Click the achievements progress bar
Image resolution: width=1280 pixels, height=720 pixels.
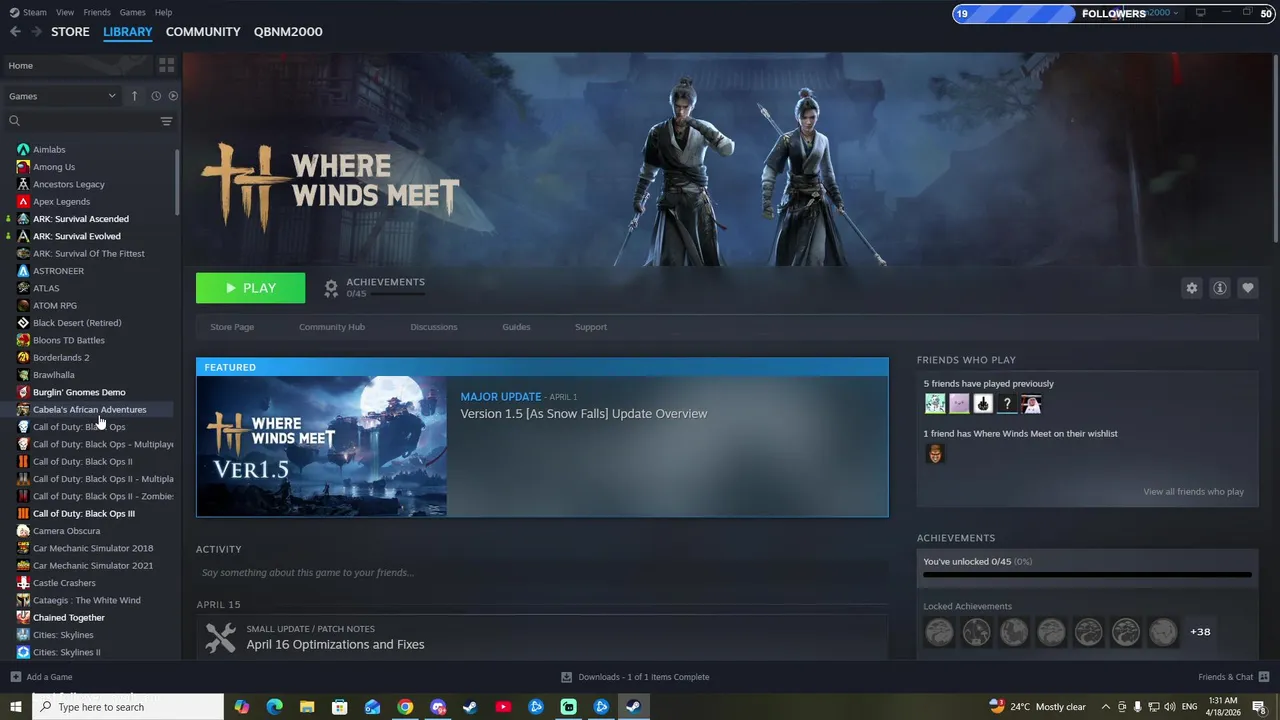click(x=1087, y=575)
